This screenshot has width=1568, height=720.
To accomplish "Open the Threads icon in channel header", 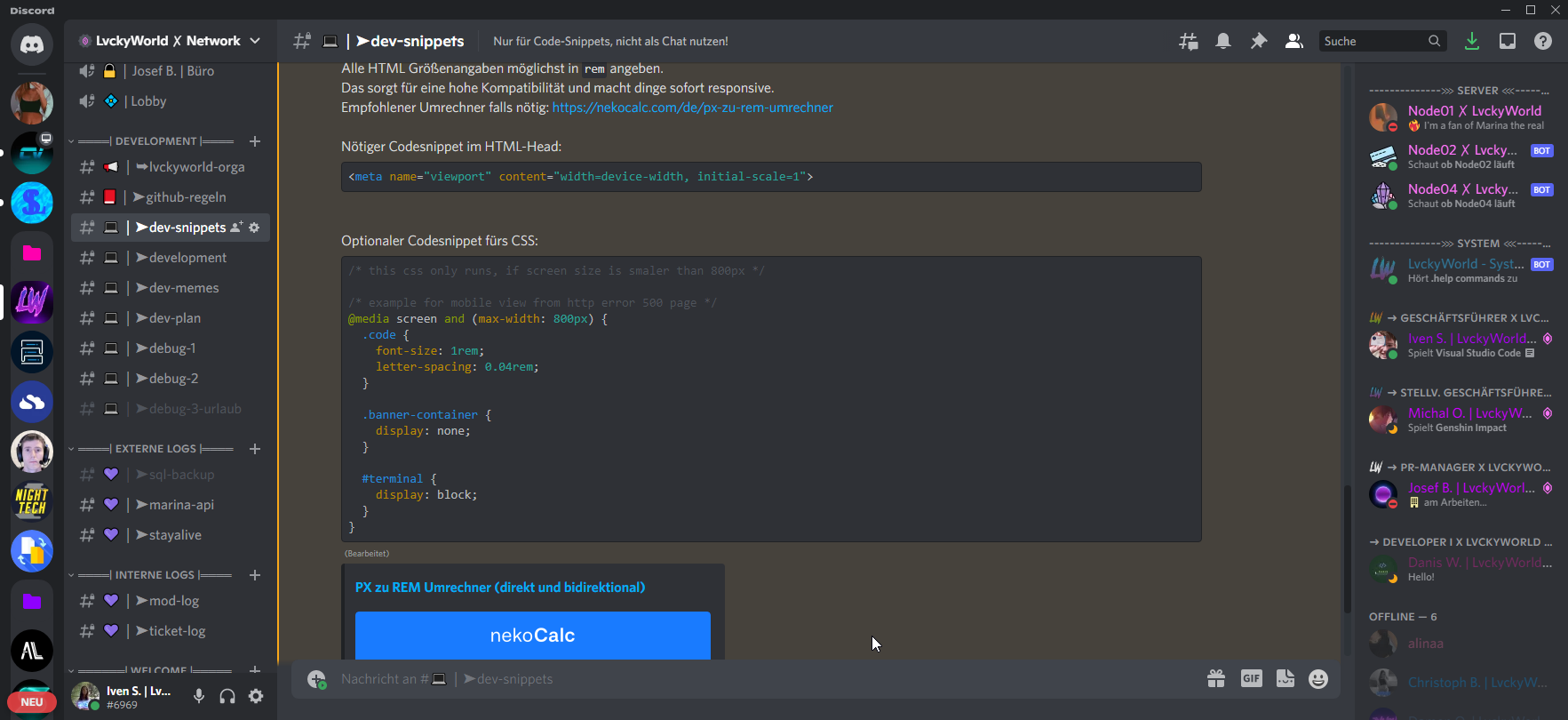I will (x=1188, y=42).
